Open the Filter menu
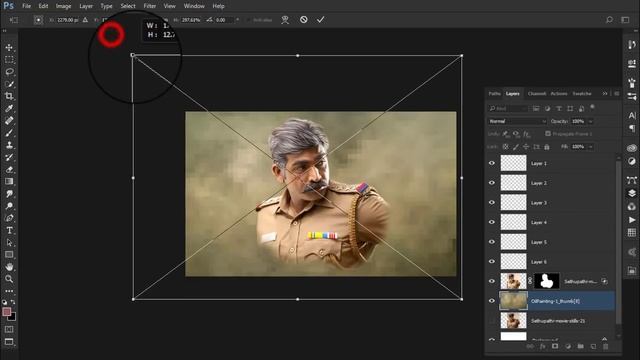 point(150,6)
